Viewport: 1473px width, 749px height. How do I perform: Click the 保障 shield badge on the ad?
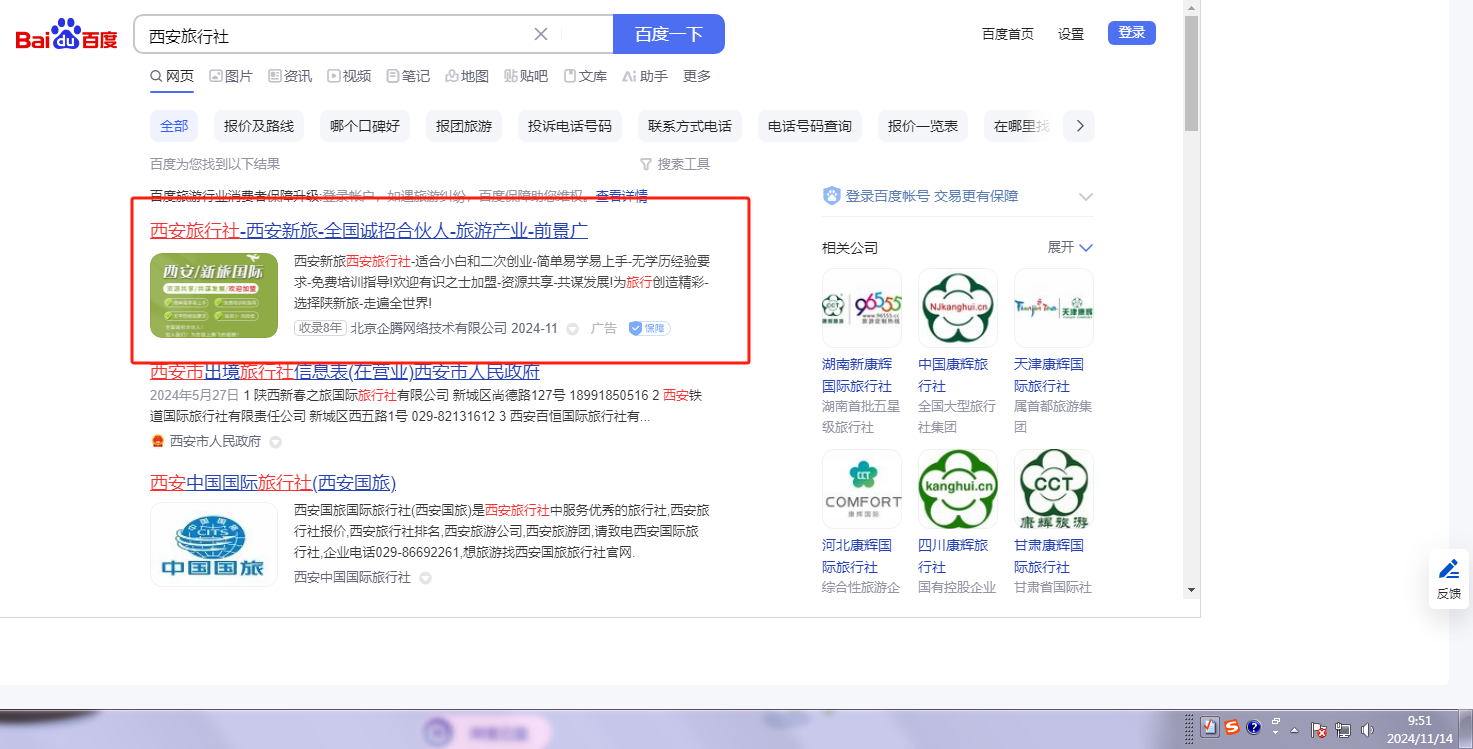tap(649, 328)
